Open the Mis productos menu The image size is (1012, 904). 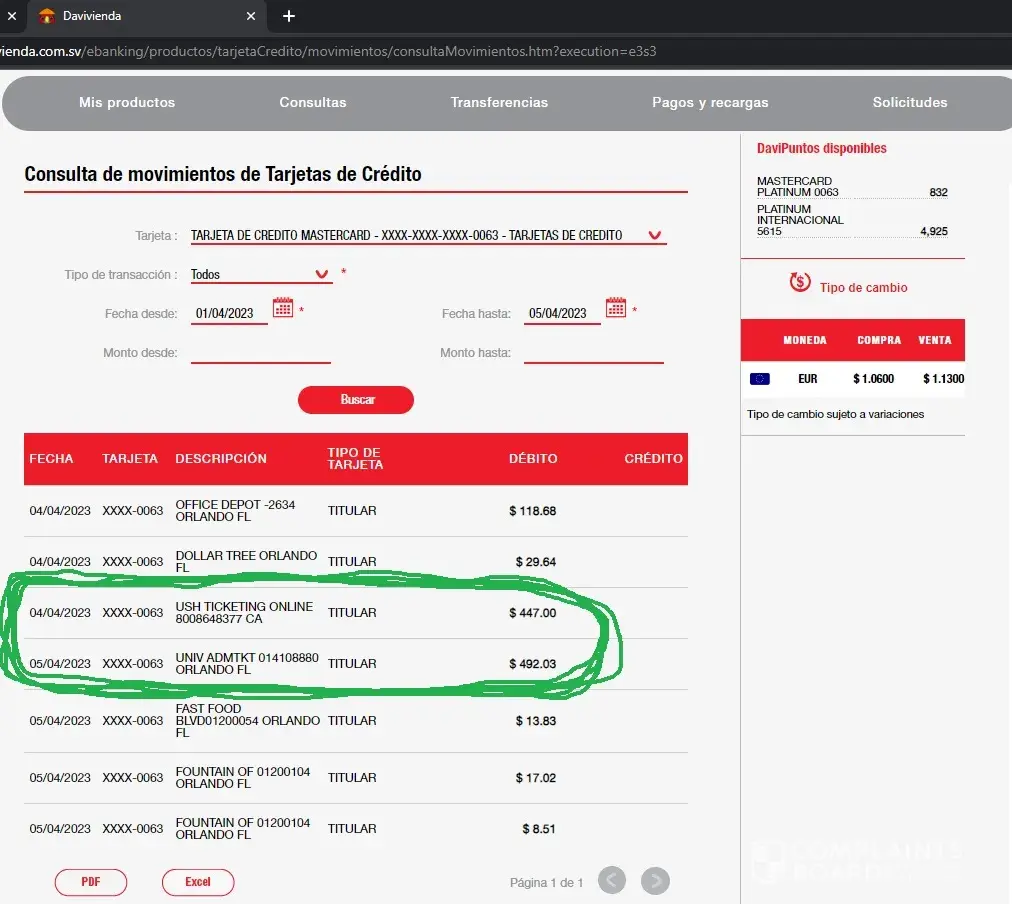[127, 102]
